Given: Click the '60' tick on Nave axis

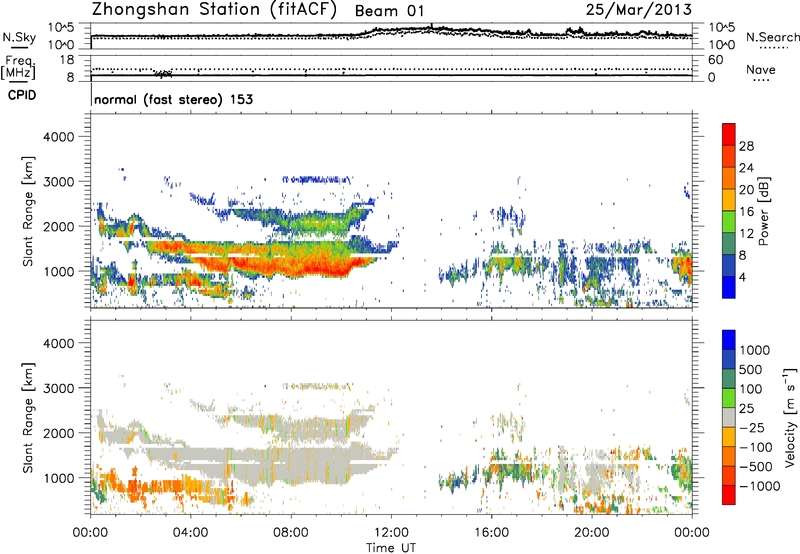Looking at the screenshot, I should [716, 60].
